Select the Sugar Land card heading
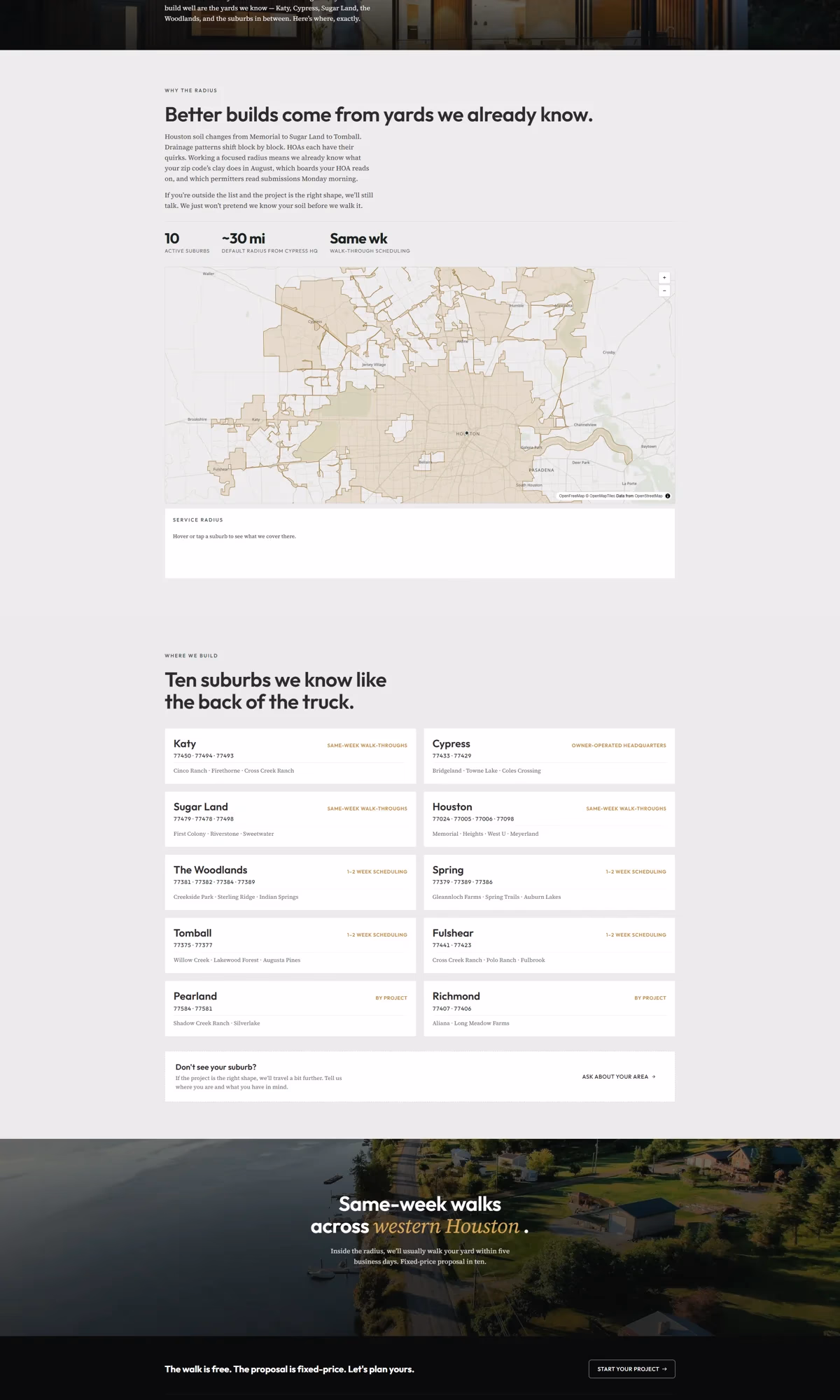 click(201, 807)
